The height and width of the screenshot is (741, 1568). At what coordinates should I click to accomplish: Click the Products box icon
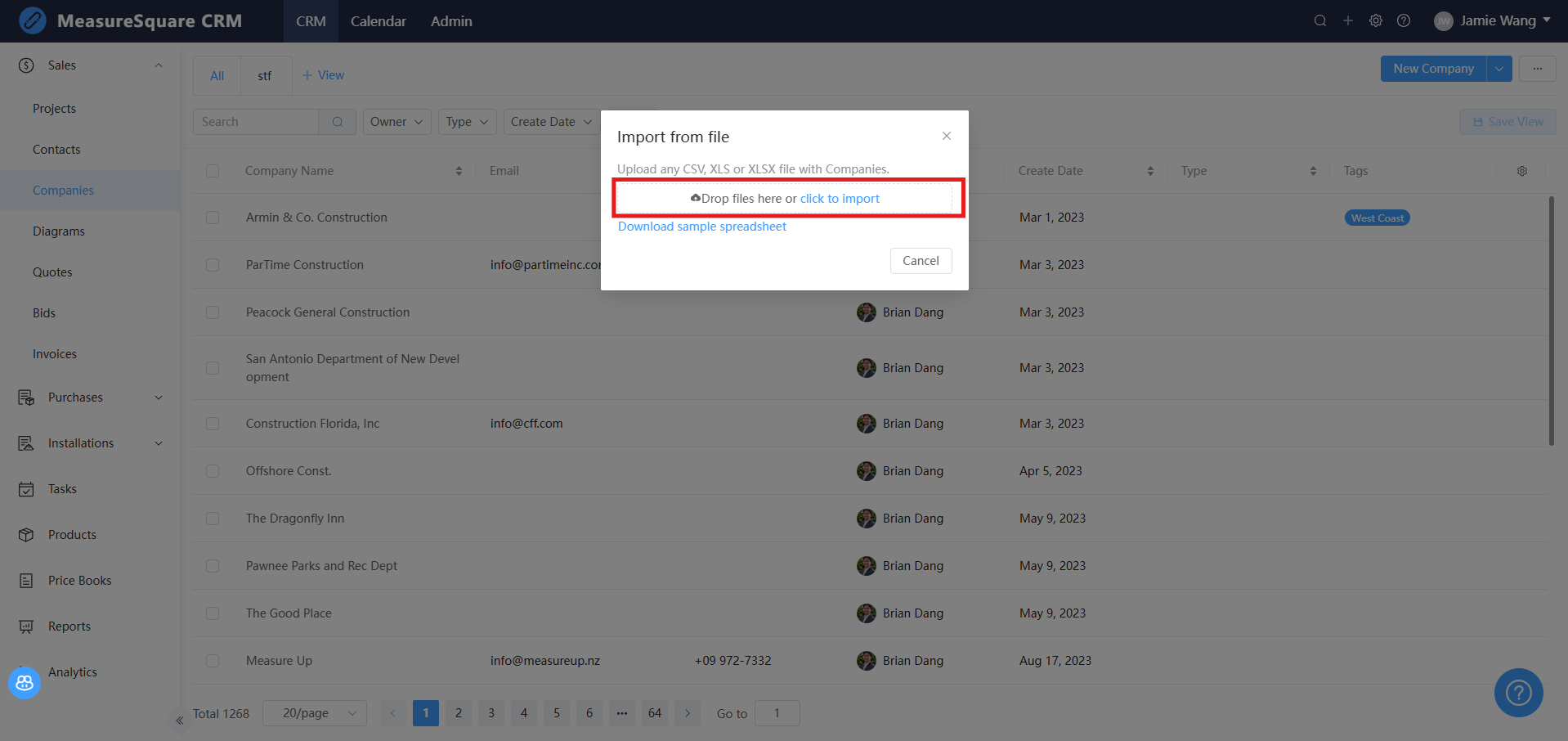click(x=26, y=535)
